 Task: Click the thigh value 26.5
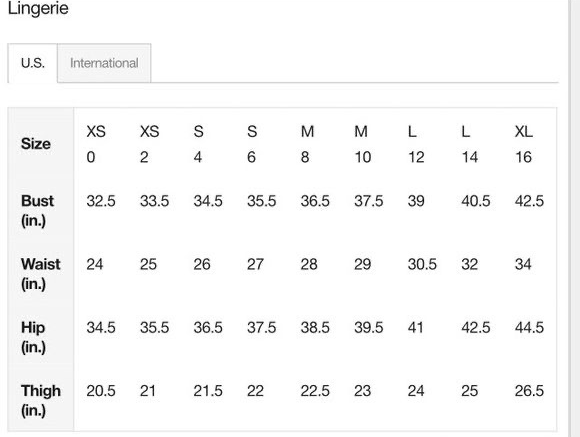pos(529,391)
